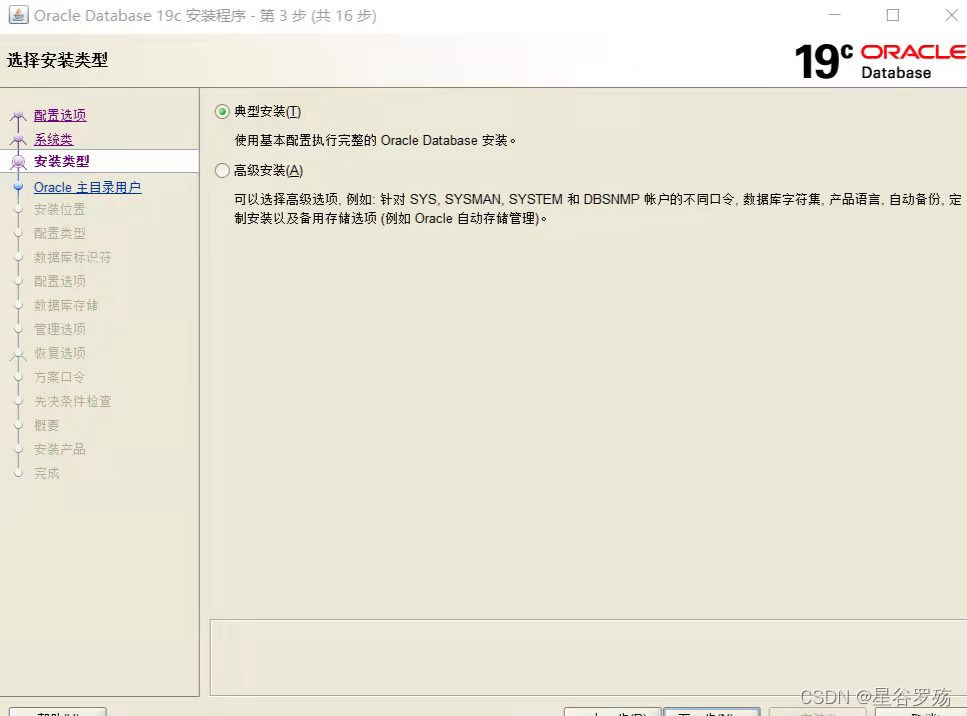
Task: Click the step node icon beside 系统类
Action: (19, 139)
